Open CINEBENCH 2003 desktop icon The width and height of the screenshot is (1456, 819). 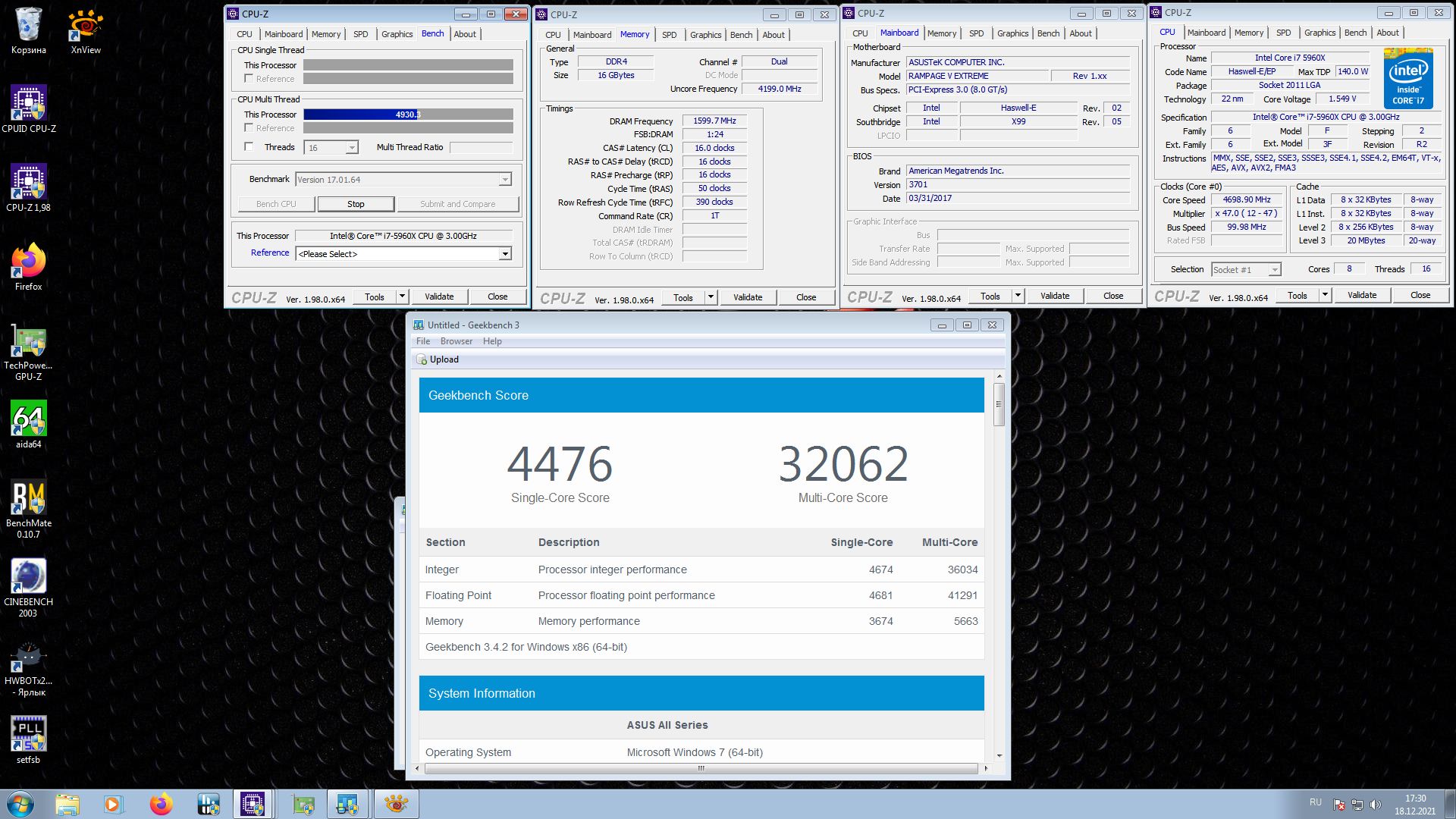(x=28, y=587)
